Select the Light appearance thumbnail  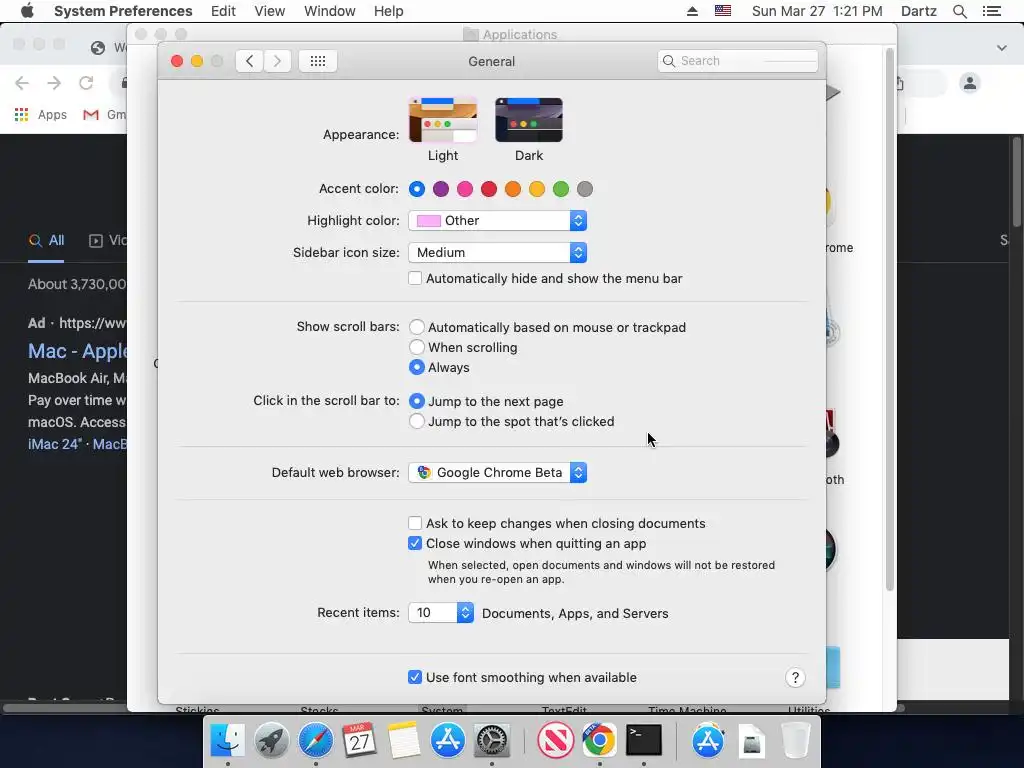[443, 120]
